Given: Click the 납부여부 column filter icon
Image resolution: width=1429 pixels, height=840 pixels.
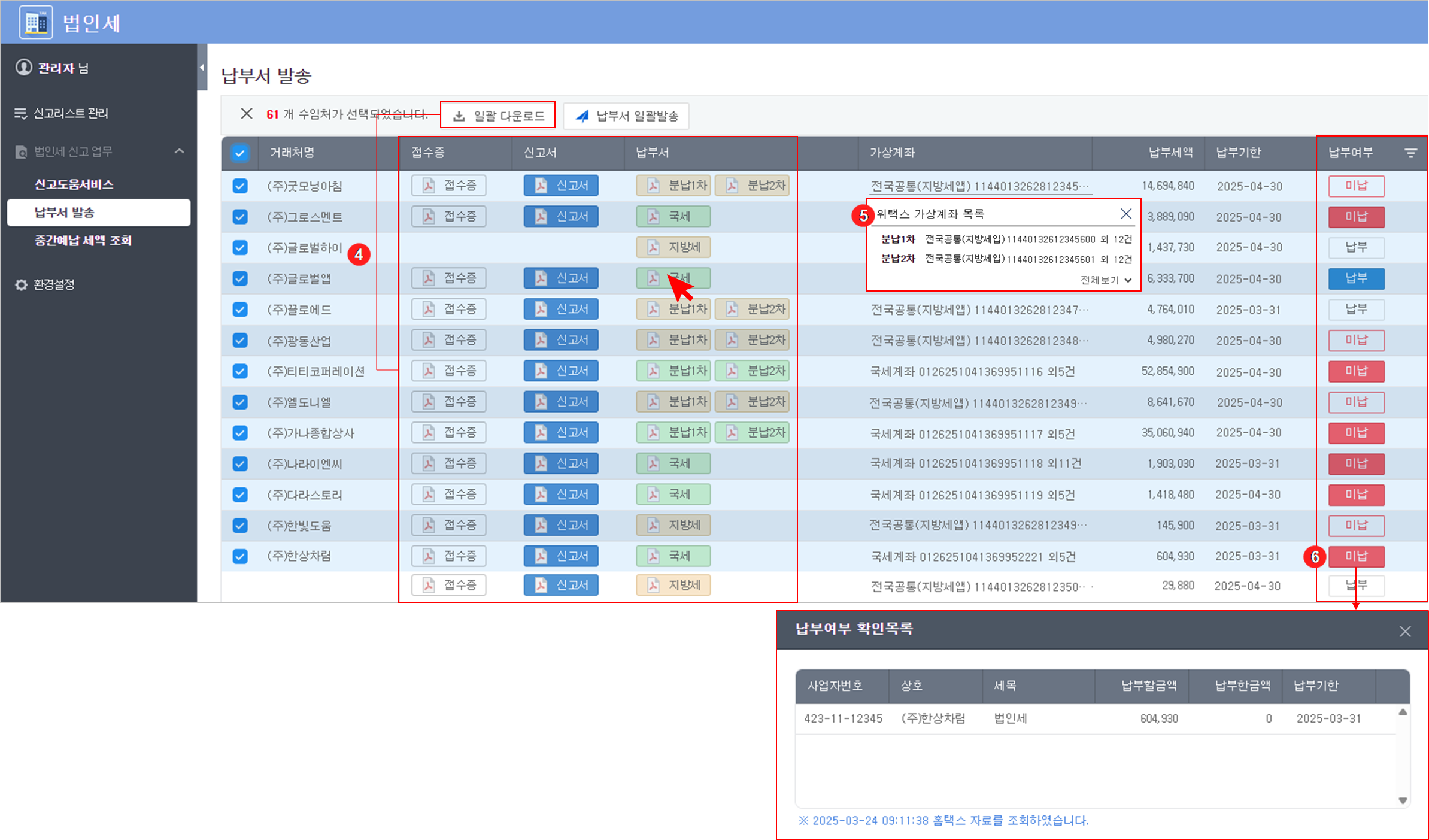Looking at the screenshot, I should click(1411, 153).
